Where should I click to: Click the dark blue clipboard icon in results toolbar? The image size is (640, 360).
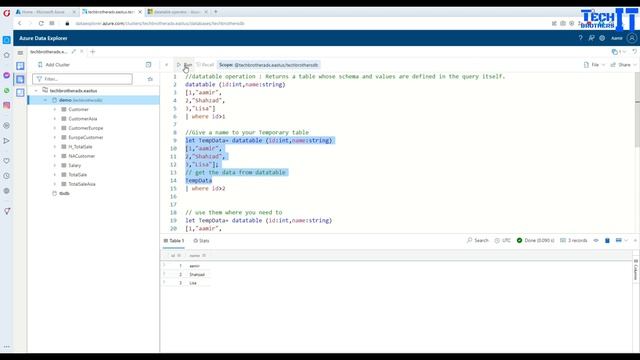[x=607, y=240]
